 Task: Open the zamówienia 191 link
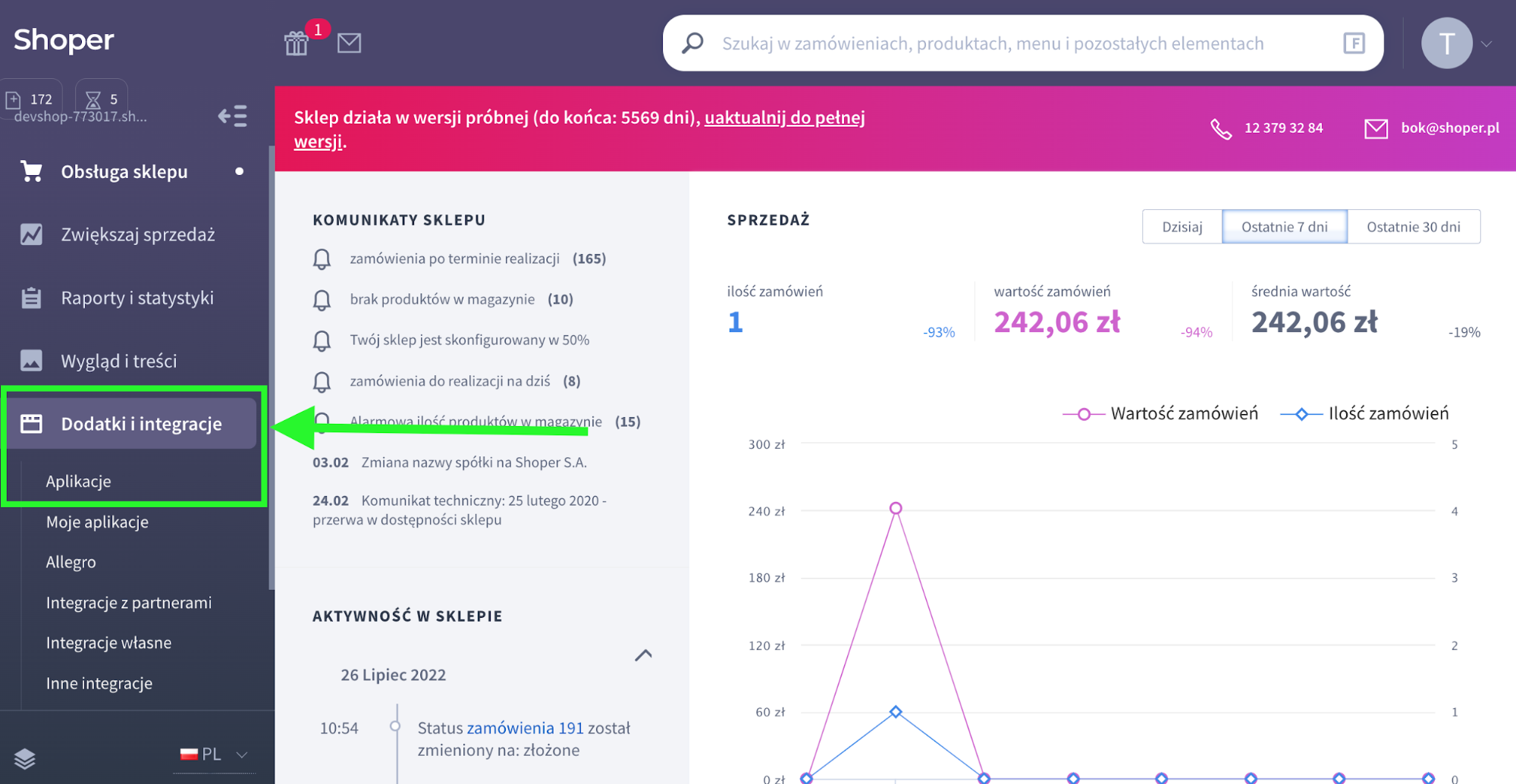[525, 728]
